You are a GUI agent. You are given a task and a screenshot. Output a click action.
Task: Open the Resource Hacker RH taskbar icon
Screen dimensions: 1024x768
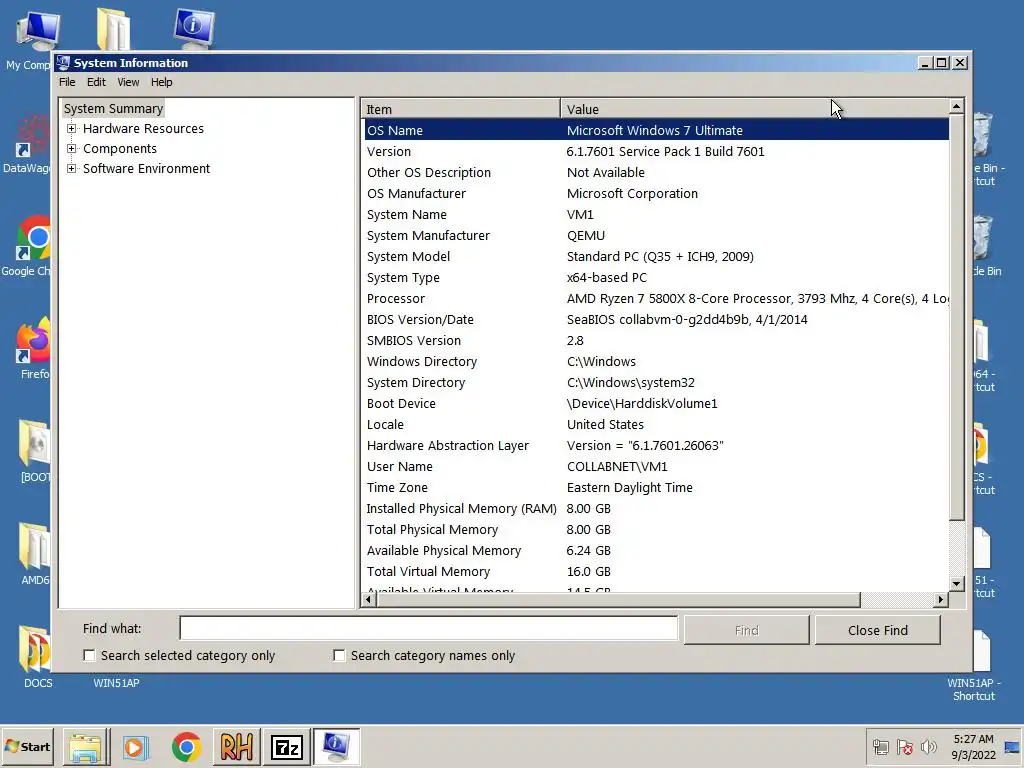[236, 747]
